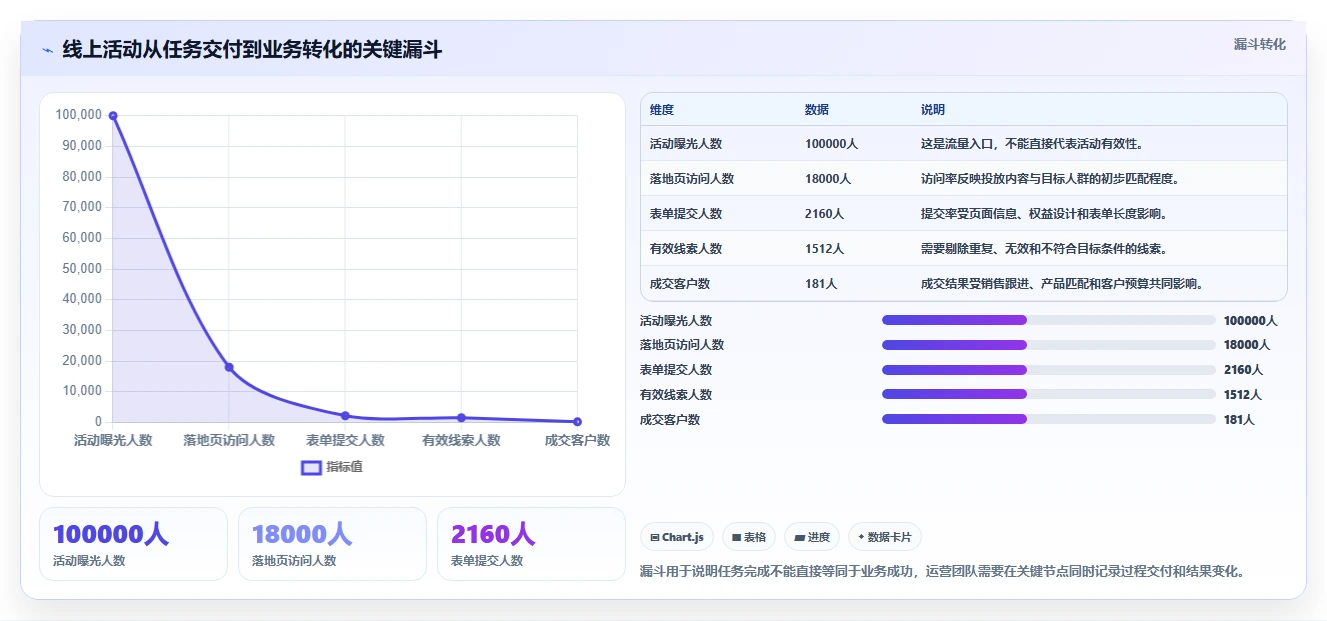Click the 有效线索人数 table cell
Image resolution: width=1327 pixels, height=621 pixels.
pyautogui.click(x=686, y=249)
